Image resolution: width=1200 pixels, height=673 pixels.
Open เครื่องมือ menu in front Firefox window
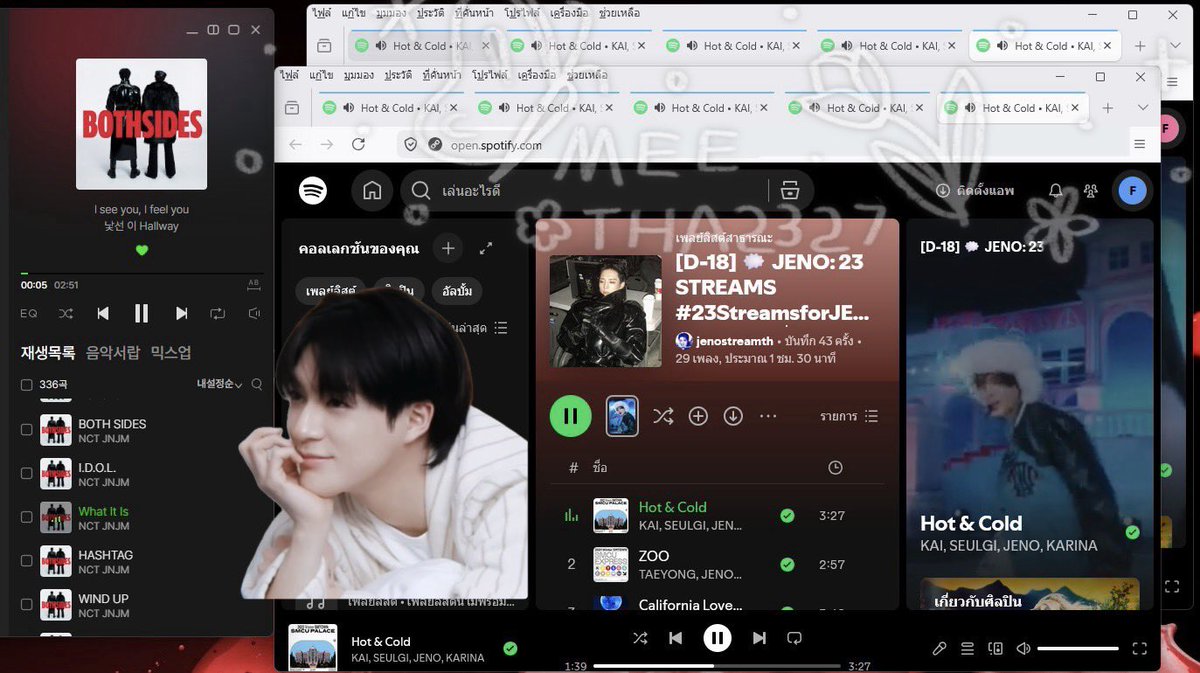coord(536,75)
